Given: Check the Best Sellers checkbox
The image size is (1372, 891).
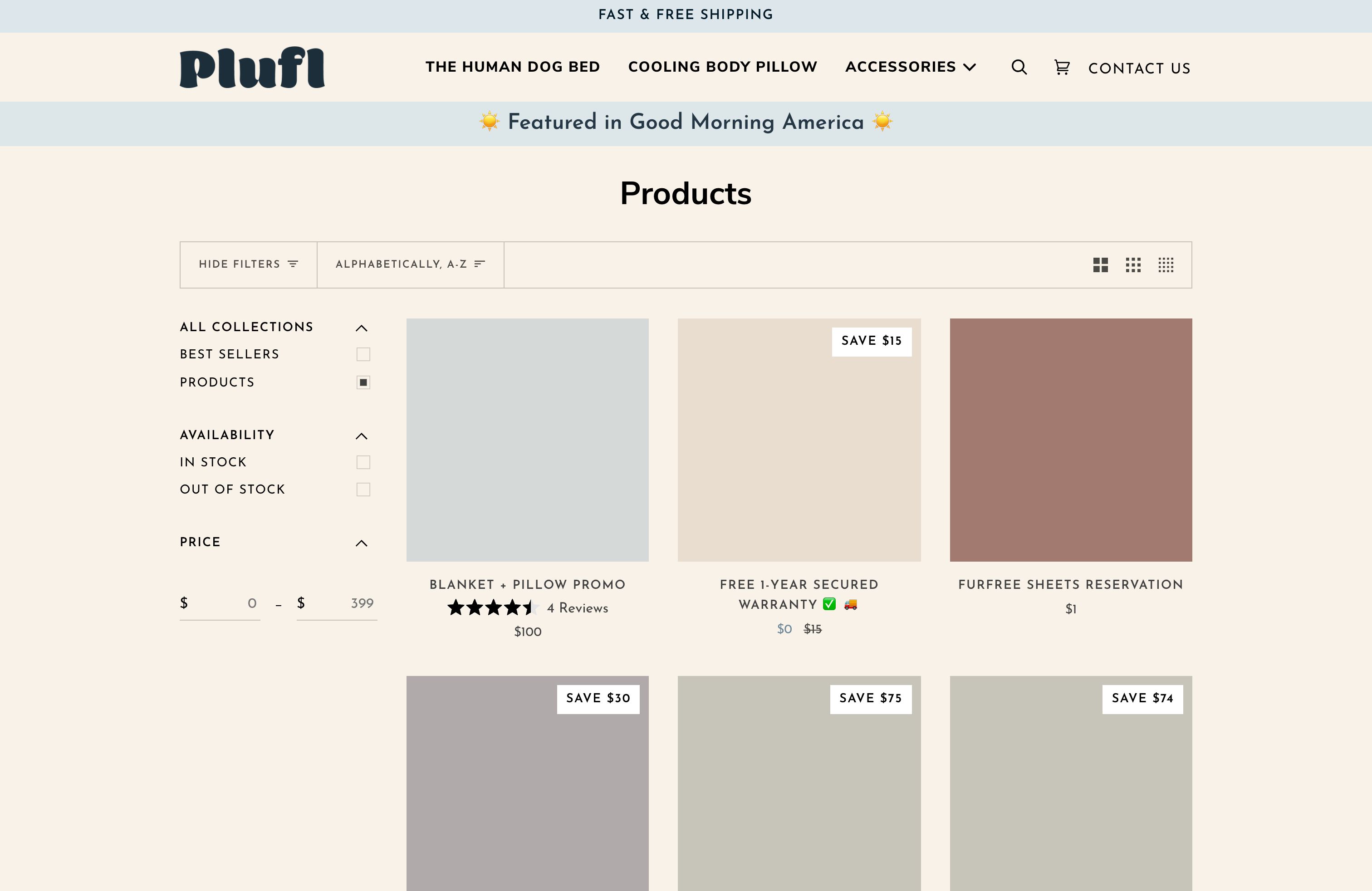Looking at the screenshot, I should tap(363, 354).
